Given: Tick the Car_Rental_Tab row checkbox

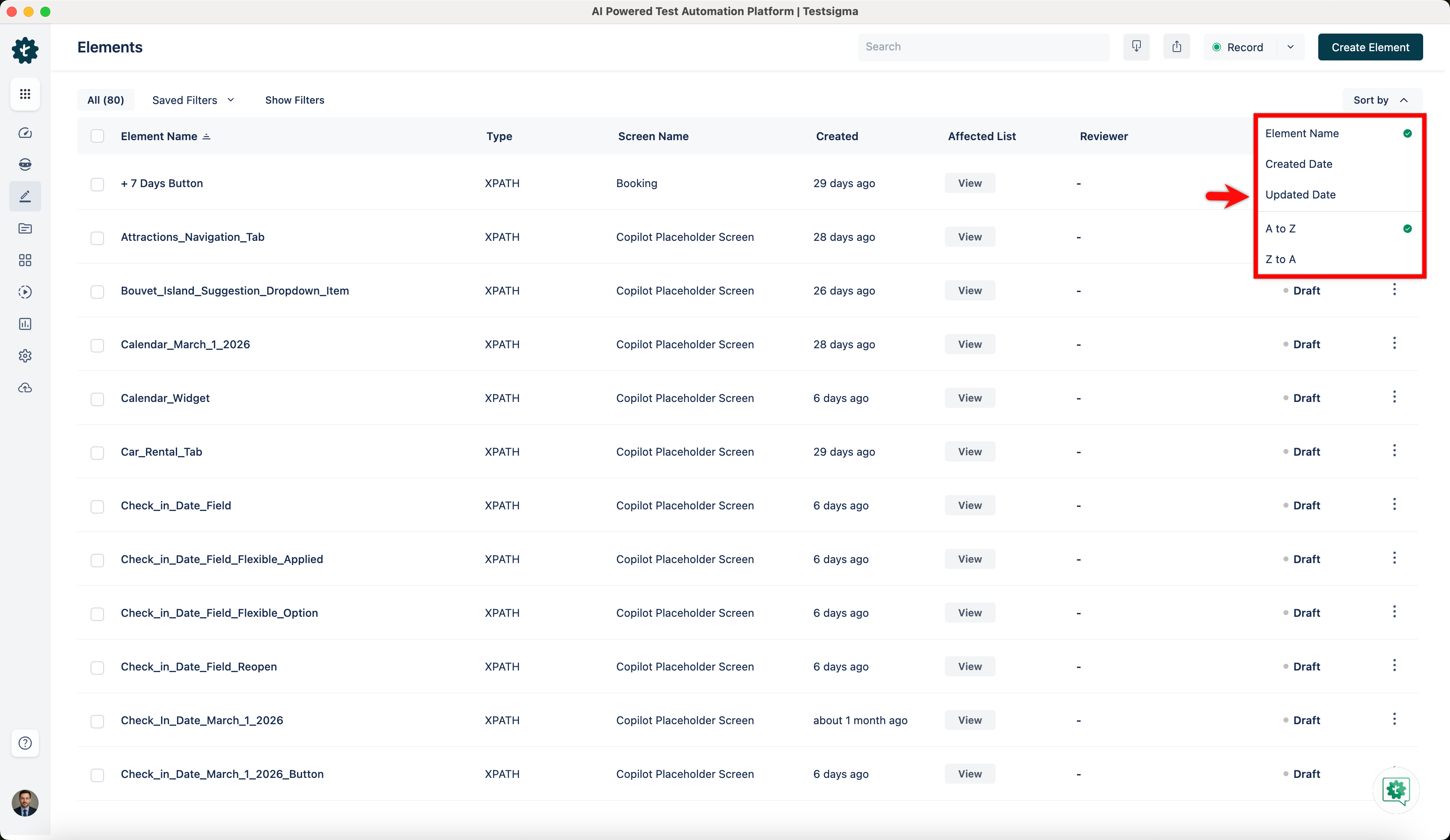Looking at the screenshot, I should tap(97, 453).
